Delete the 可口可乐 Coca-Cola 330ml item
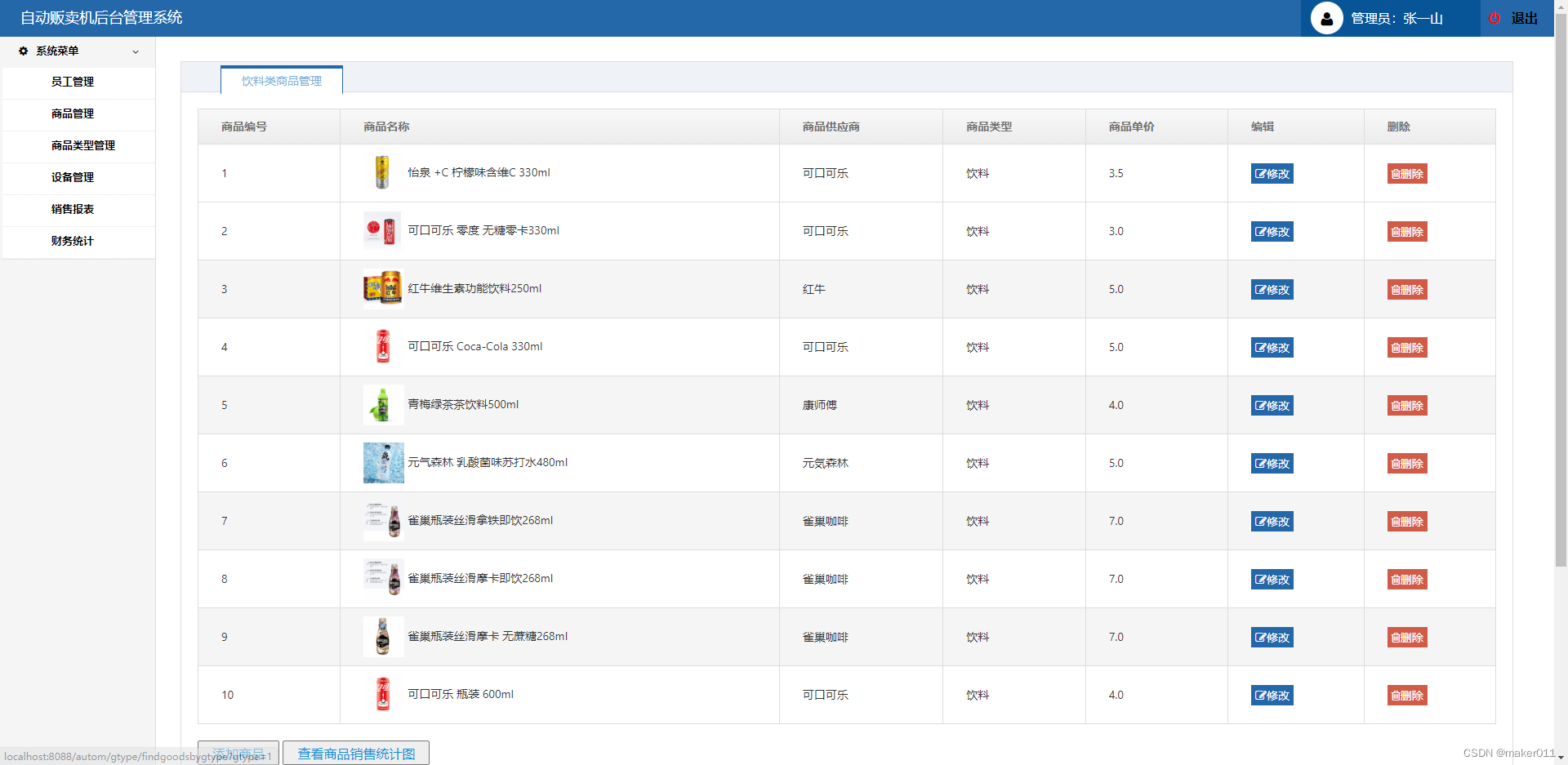 1407,348
